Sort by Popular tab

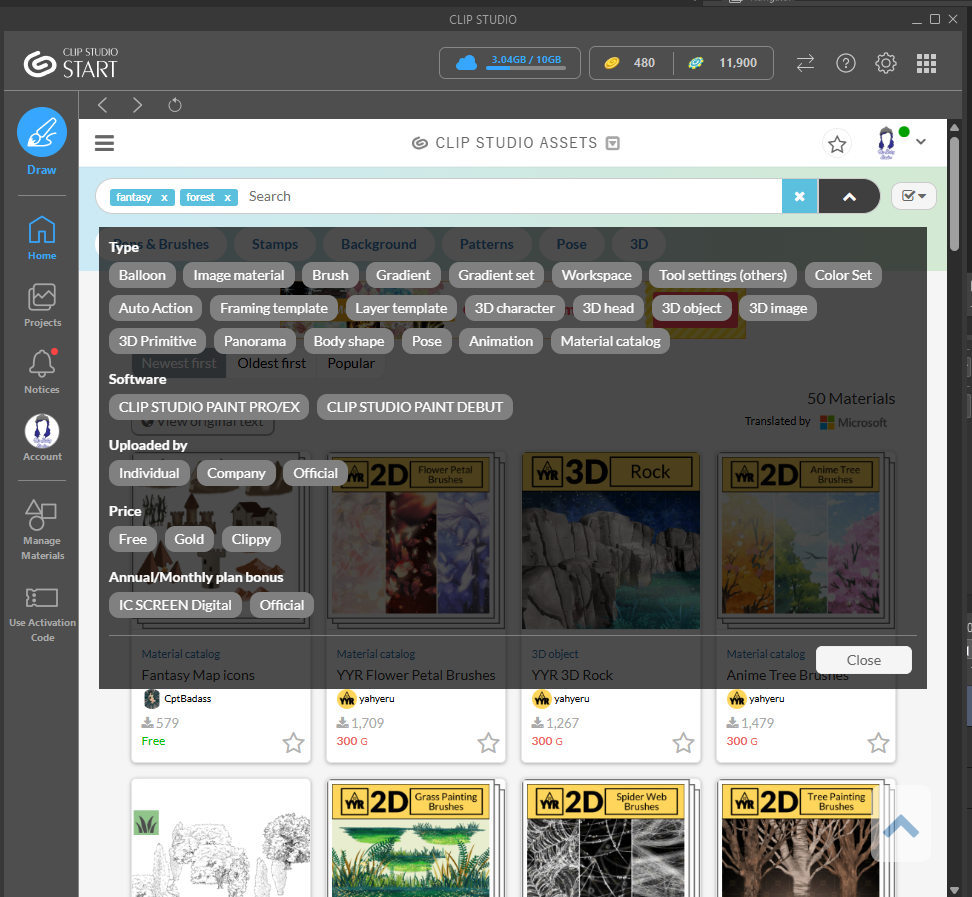pos(351,363)
